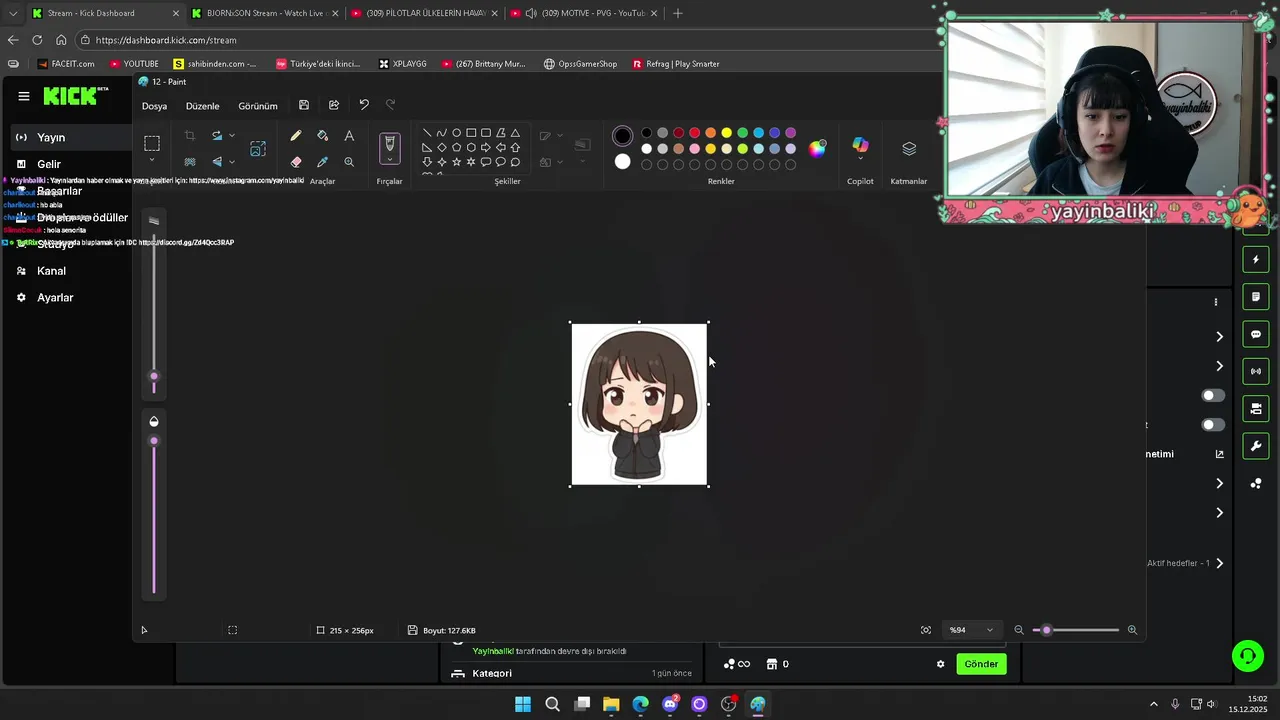
Task: Choose the right arrow shape
Action: [x=486, y=147]
